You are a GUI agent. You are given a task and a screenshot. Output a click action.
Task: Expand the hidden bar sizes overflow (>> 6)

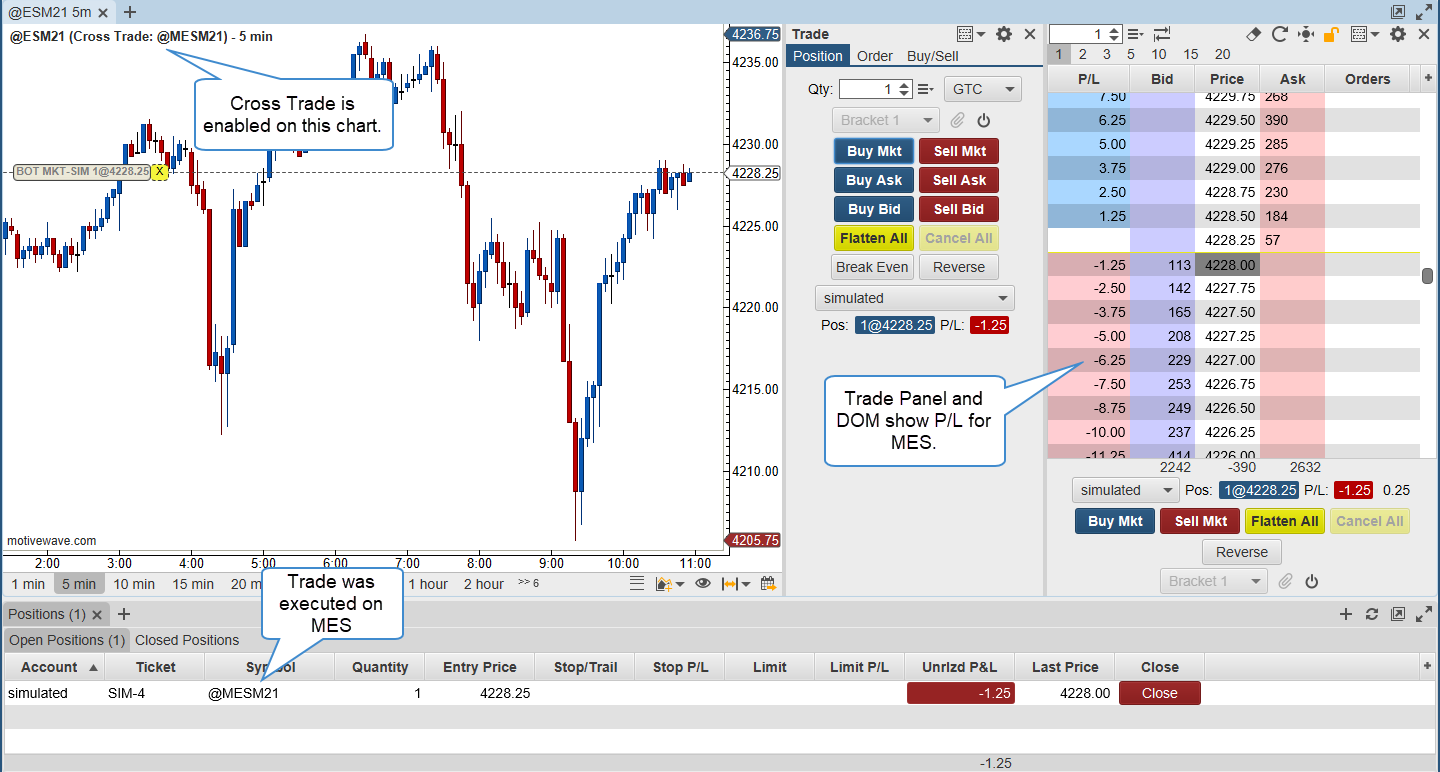tap(528, 584)
